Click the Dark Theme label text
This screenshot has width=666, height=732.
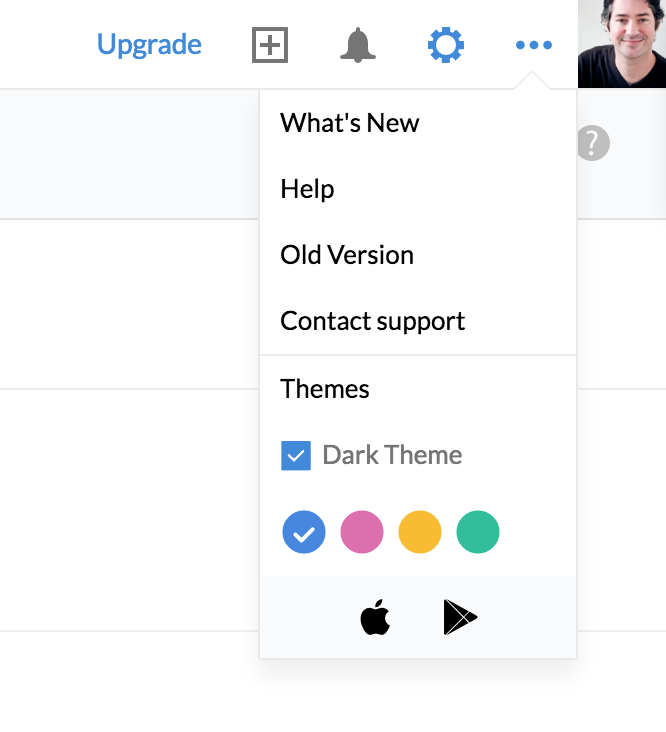(x=392, y=456)
